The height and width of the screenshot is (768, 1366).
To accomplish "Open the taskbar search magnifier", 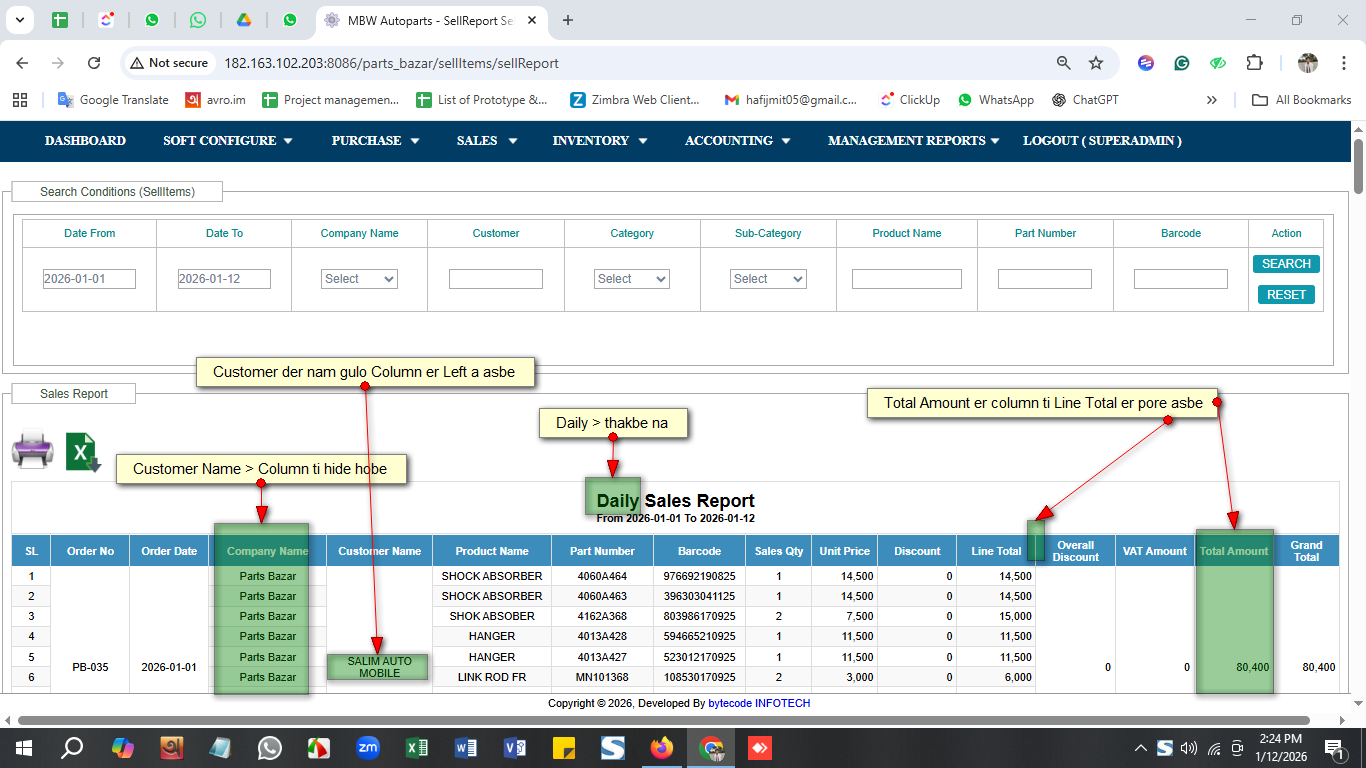I will (72, 748).
